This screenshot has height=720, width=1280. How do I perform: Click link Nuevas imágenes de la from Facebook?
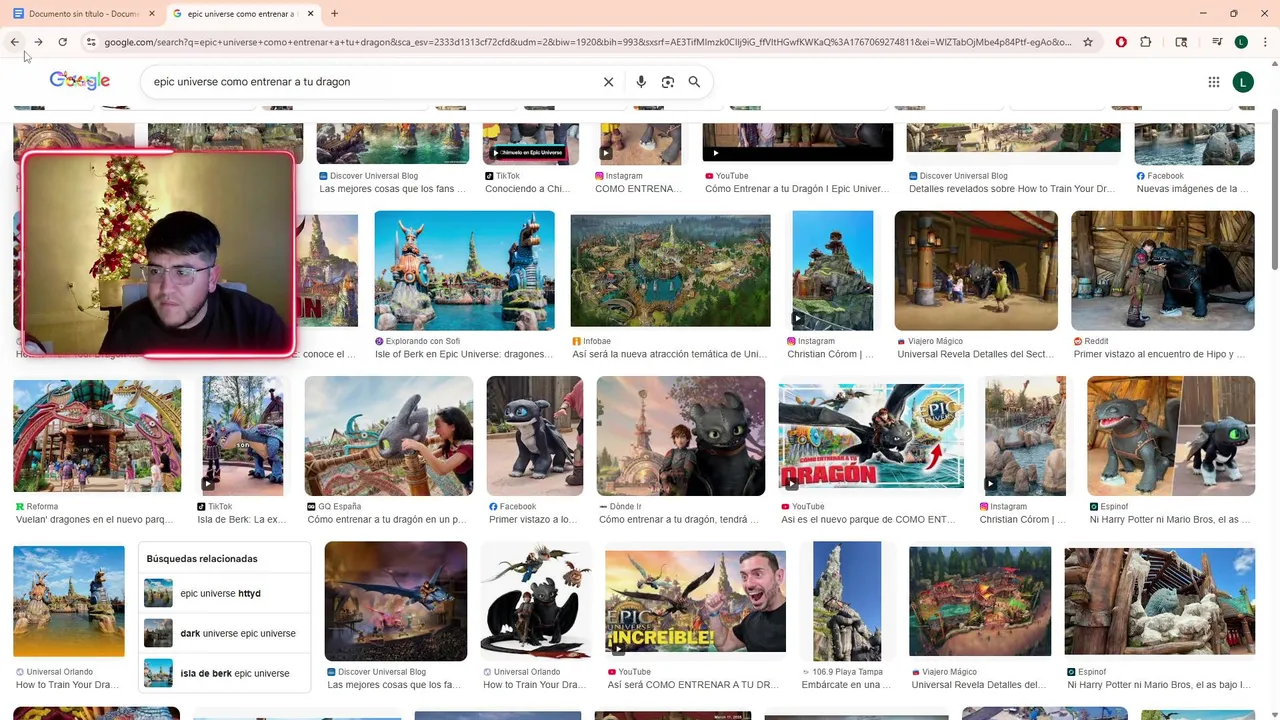click(x=1193, y=189)
